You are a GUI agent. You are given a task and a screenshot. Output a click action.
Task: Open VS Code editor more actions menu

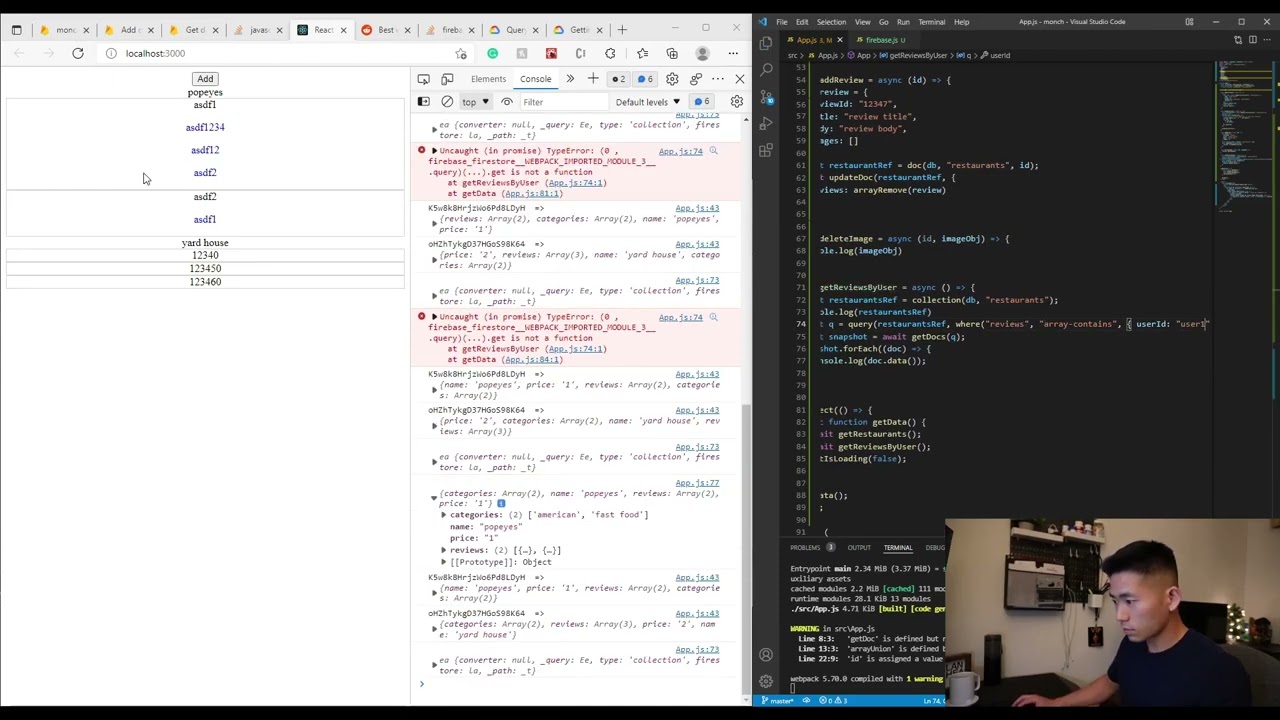pos(1266,40)
